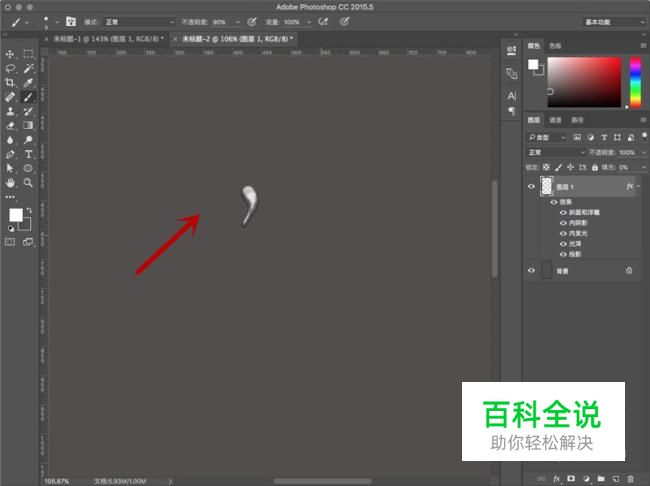The image size is (650, 486).
Task: Enable airbrush build-up effects
Action: (323, 22)
